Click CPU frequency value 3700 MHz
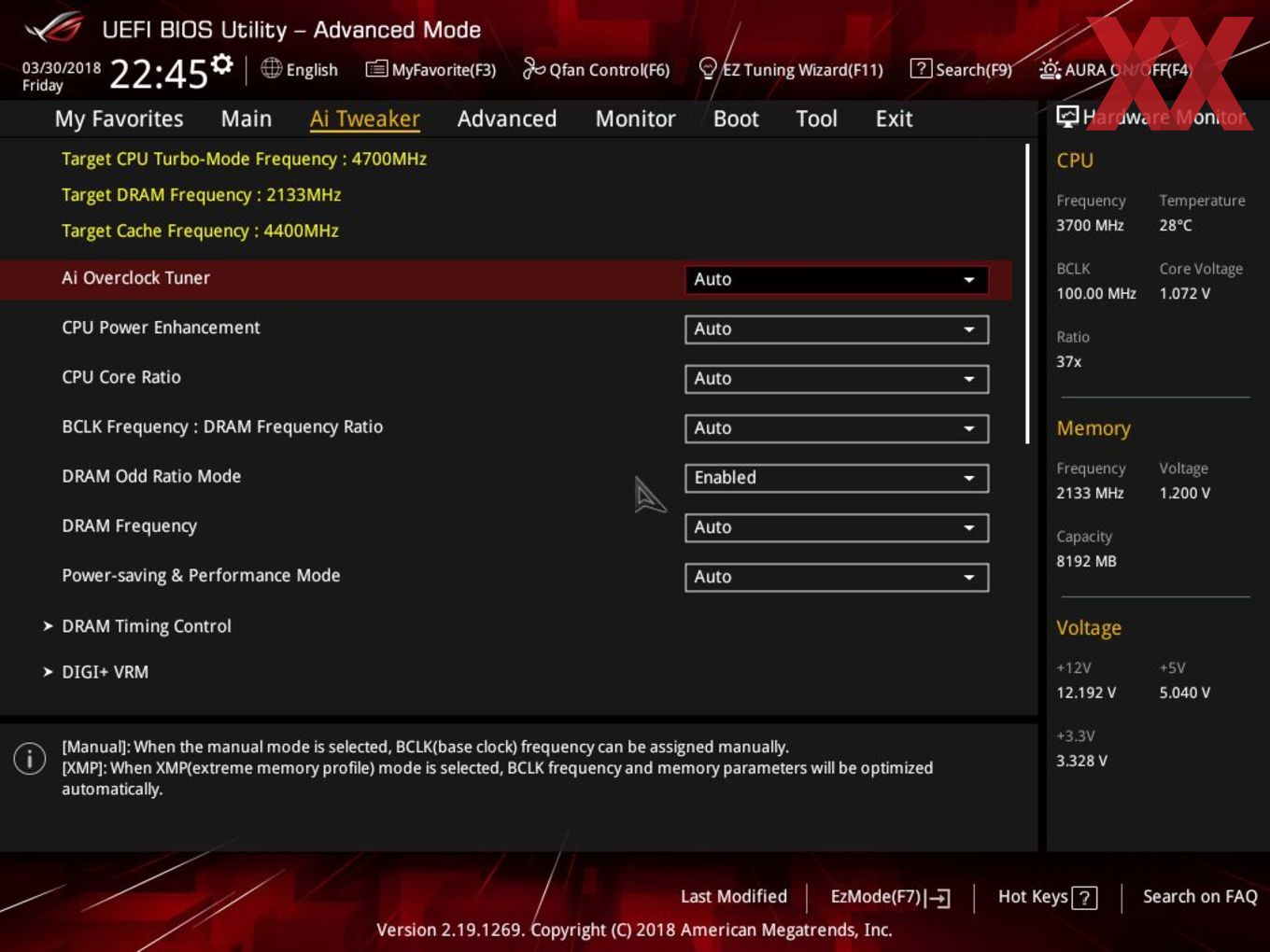1270x952 pixels. point(1090,225)
